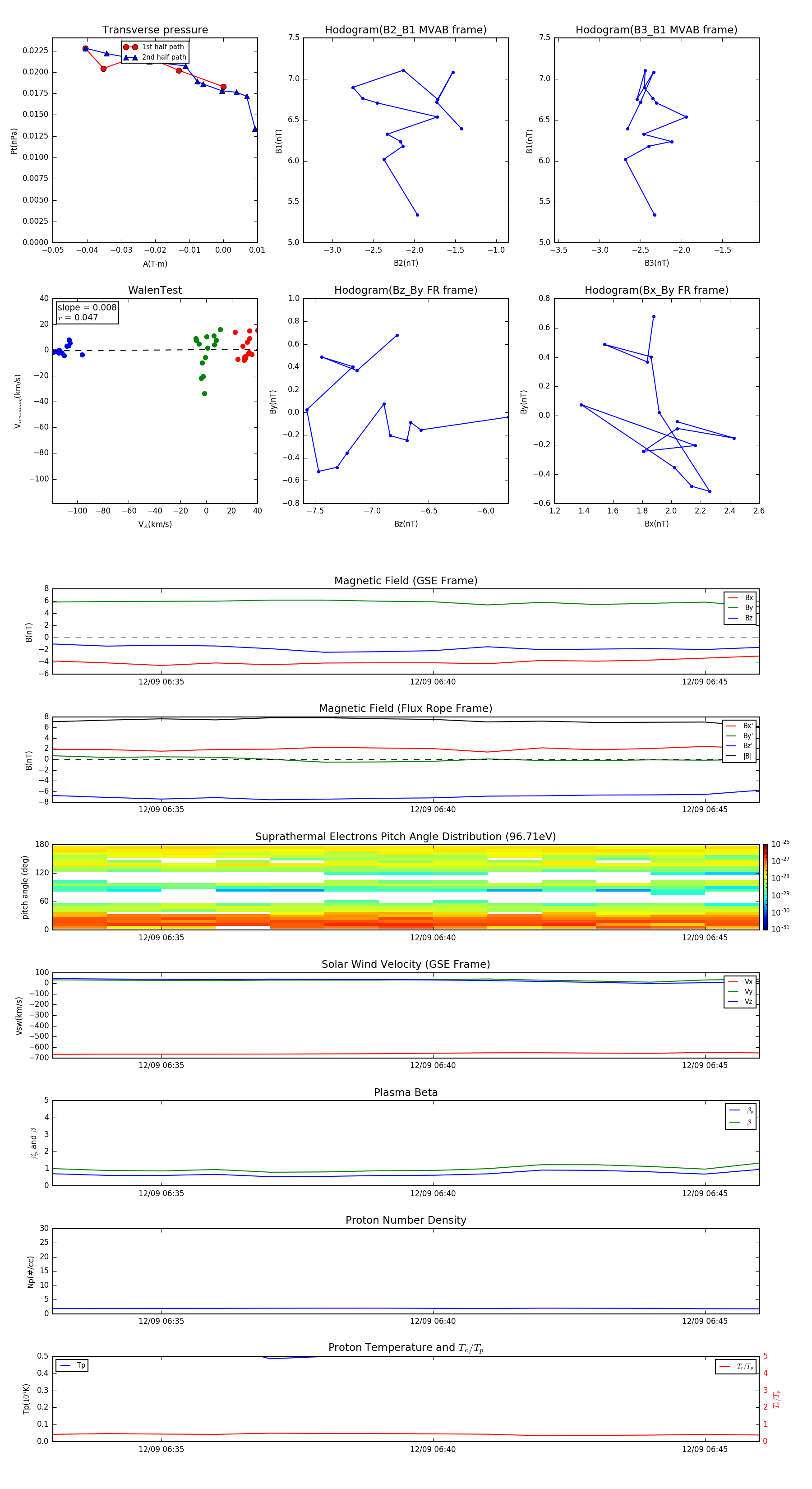Screen dimensions: 812x1489
Task: Click '12/09 06:40' under the GSE magnetic field plot
Action: [x=433, y=682]
